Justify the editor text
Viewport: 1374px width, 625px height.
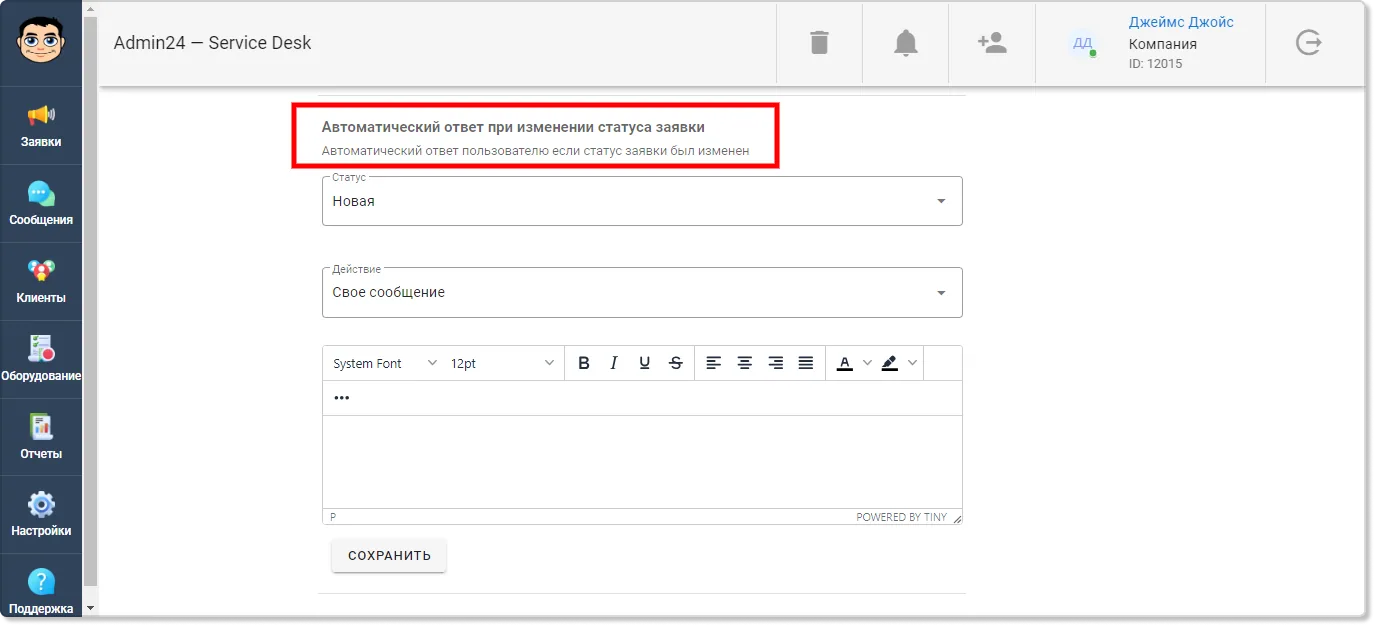pyautogui.click(x=806, y=363)
